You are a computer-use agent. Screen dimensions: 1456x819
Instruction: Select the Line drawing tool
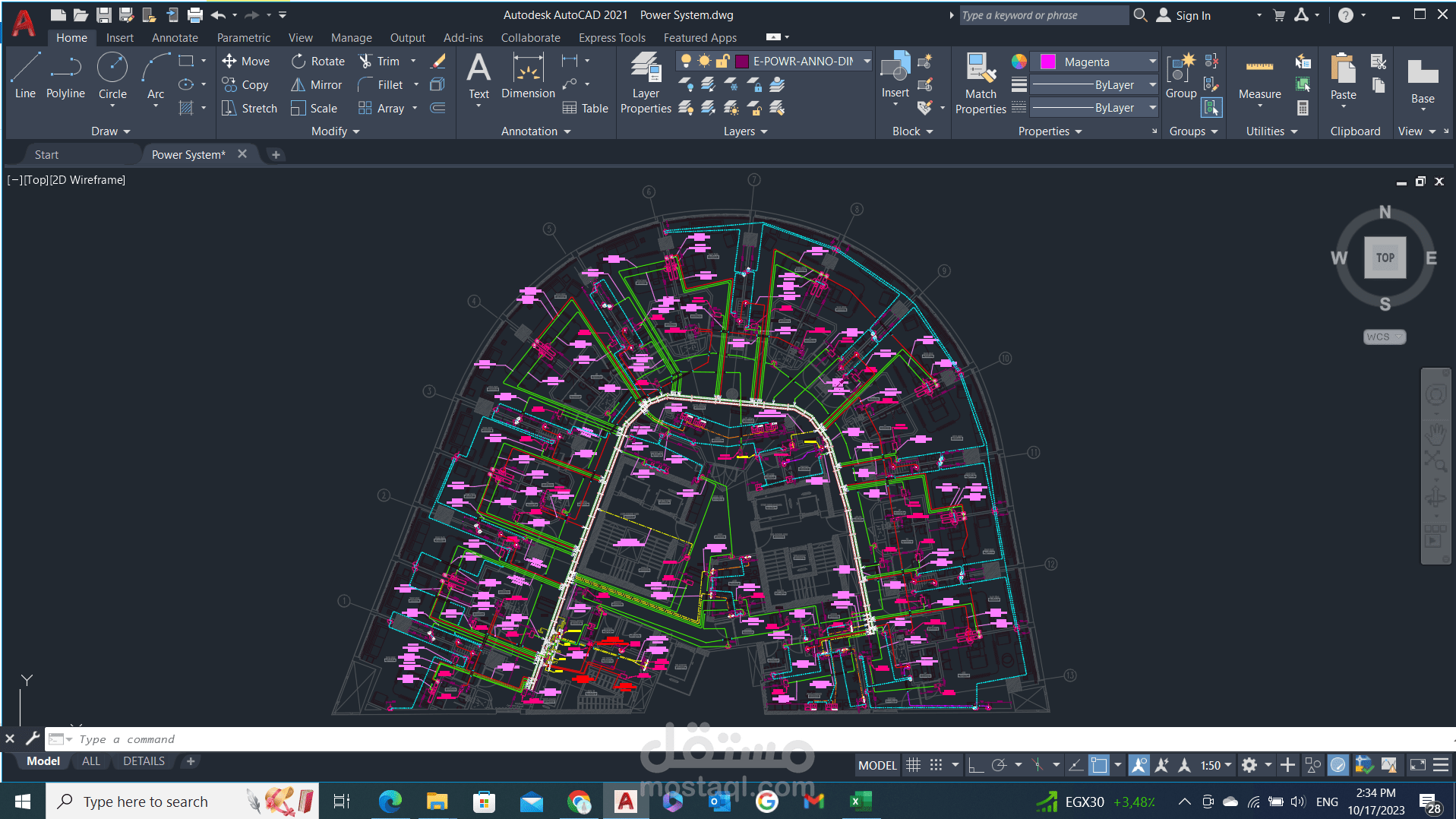(25, 76)
